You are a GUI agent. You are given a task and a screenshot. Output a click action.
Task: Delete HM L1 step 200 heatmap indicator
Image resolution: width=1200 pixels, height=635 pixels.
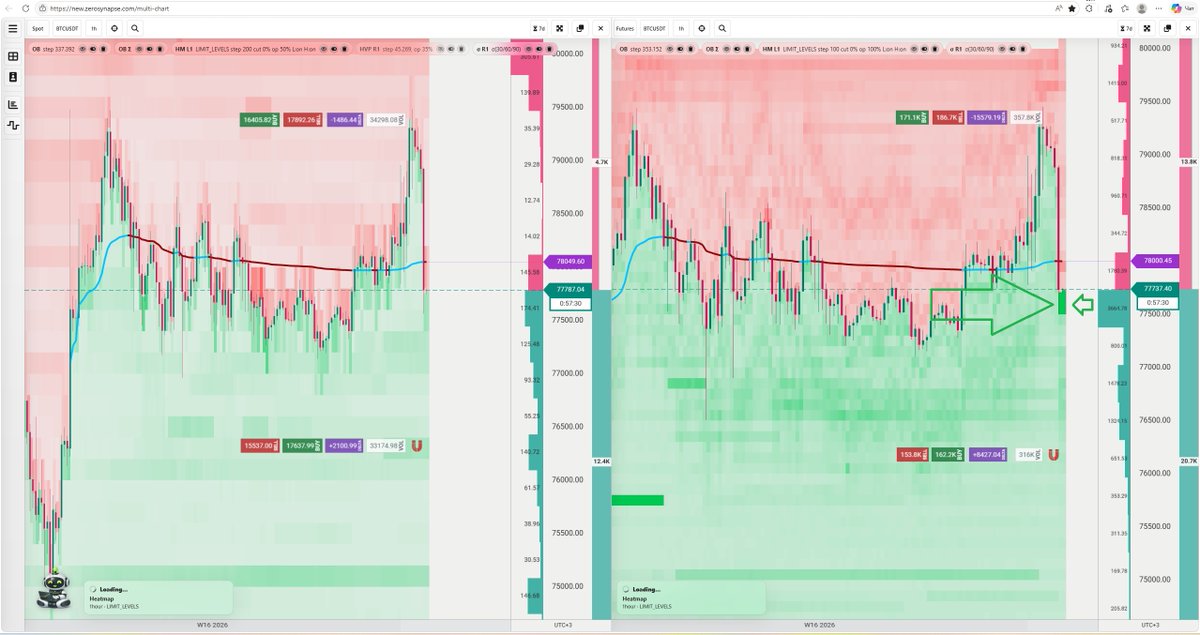(x=344, y=48)
